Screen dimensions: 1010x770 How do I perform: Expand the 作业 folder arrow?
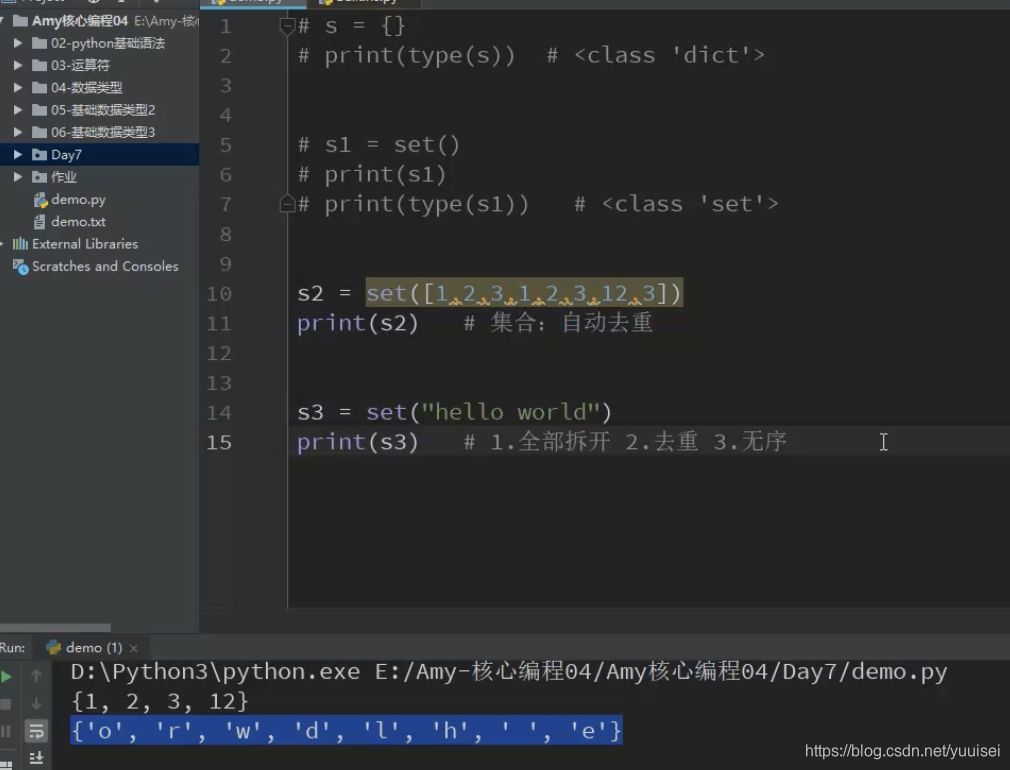[x=18, y=177]
